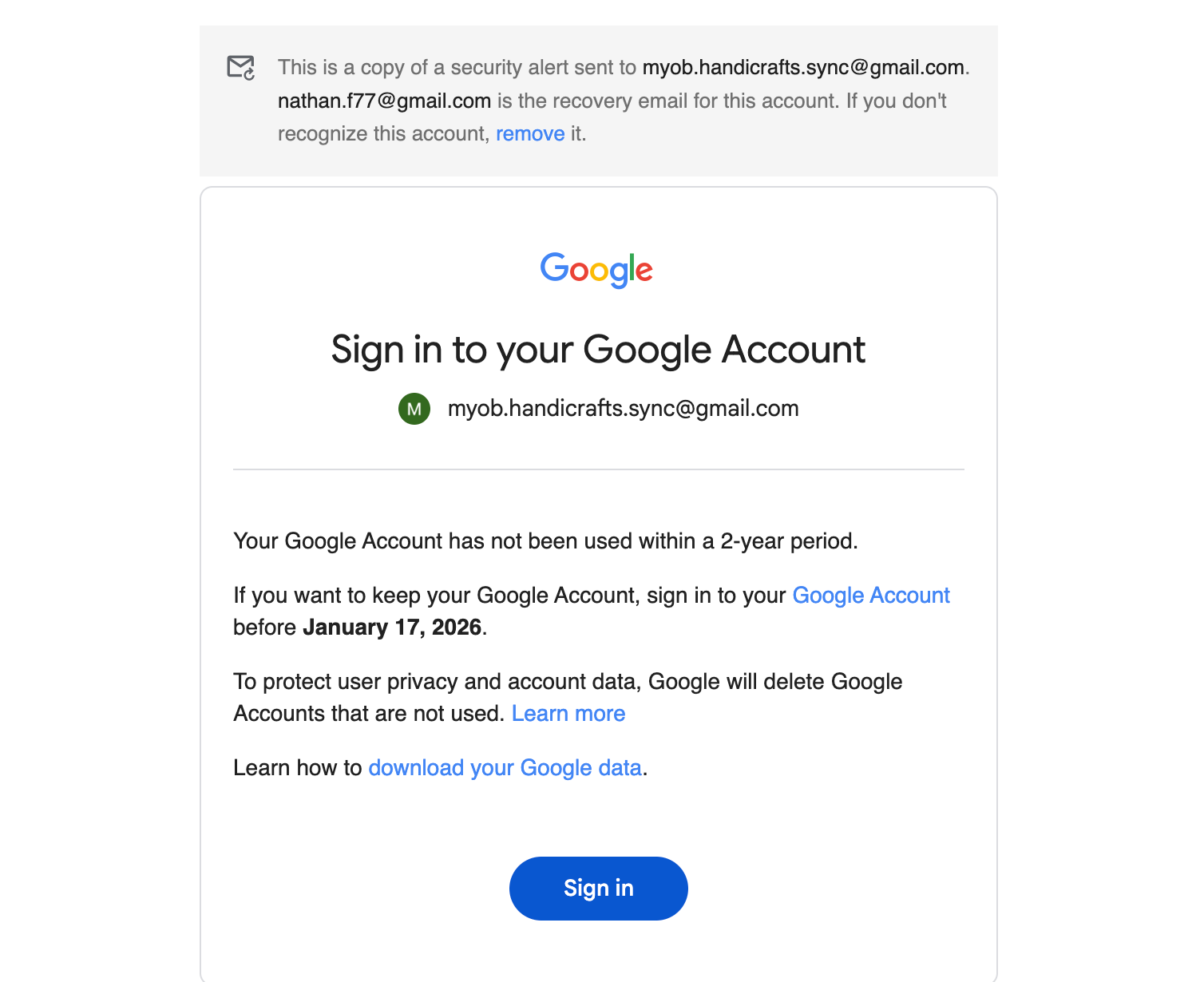
Task: Click "download your Google data" link
Action: point(505,768)
